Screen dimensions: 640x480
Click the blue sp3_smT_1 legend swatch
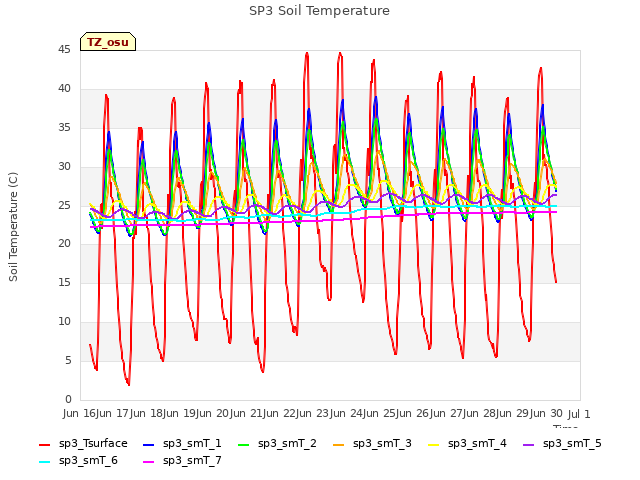click(149, 444)
